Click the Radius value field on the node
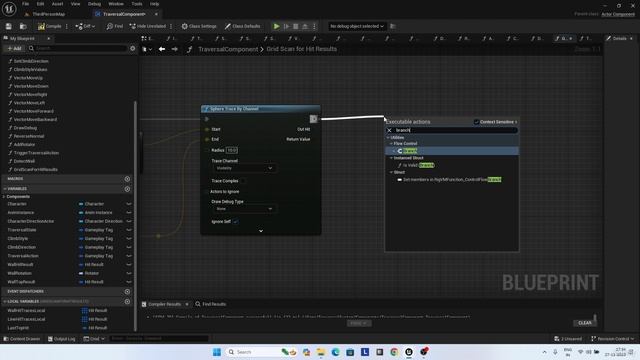The image size is (640, 360). pos(232,150)
